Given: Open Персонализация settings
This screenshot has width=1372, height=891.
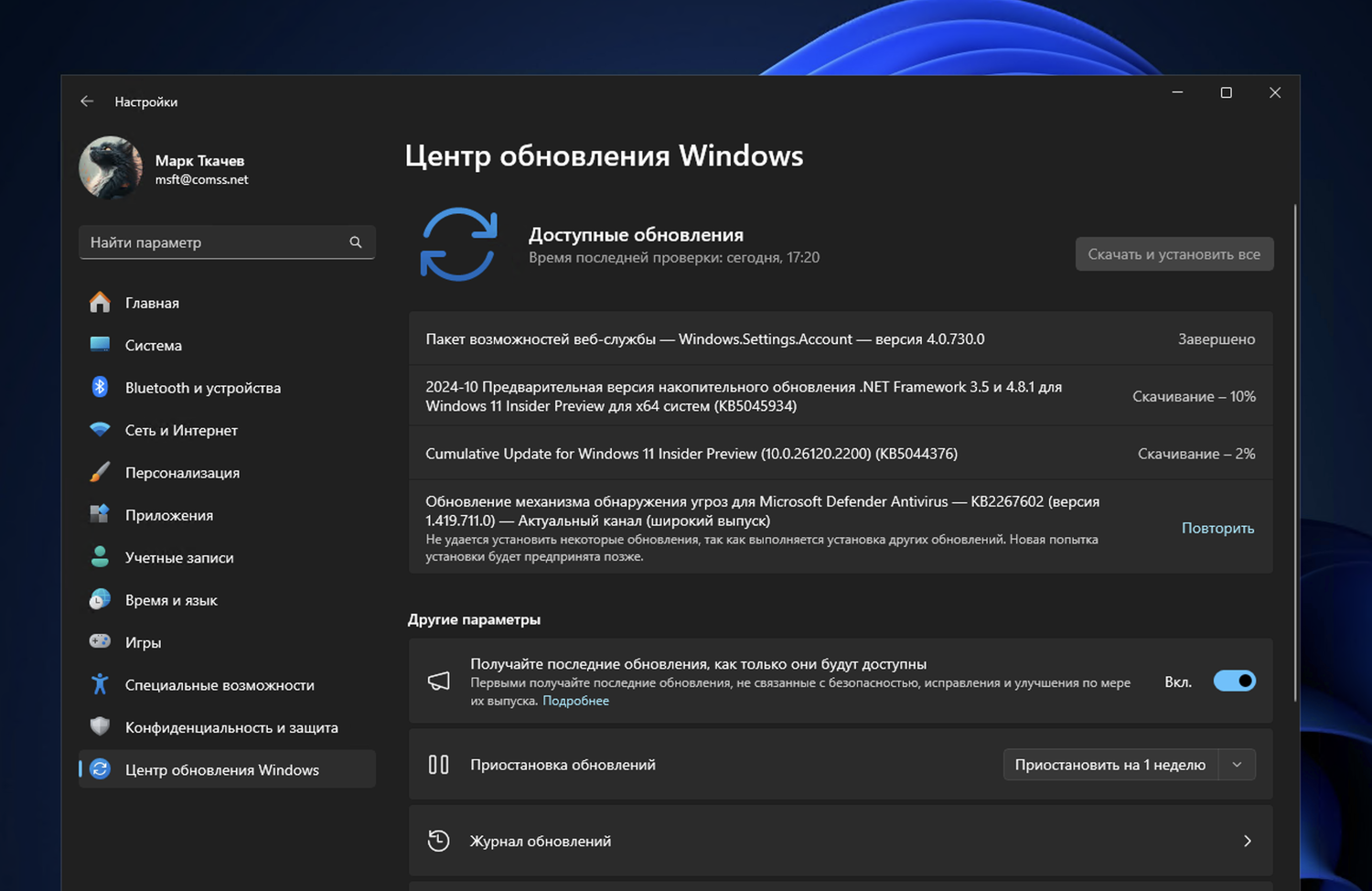Looking at the screenshot, I should point(227,473).
